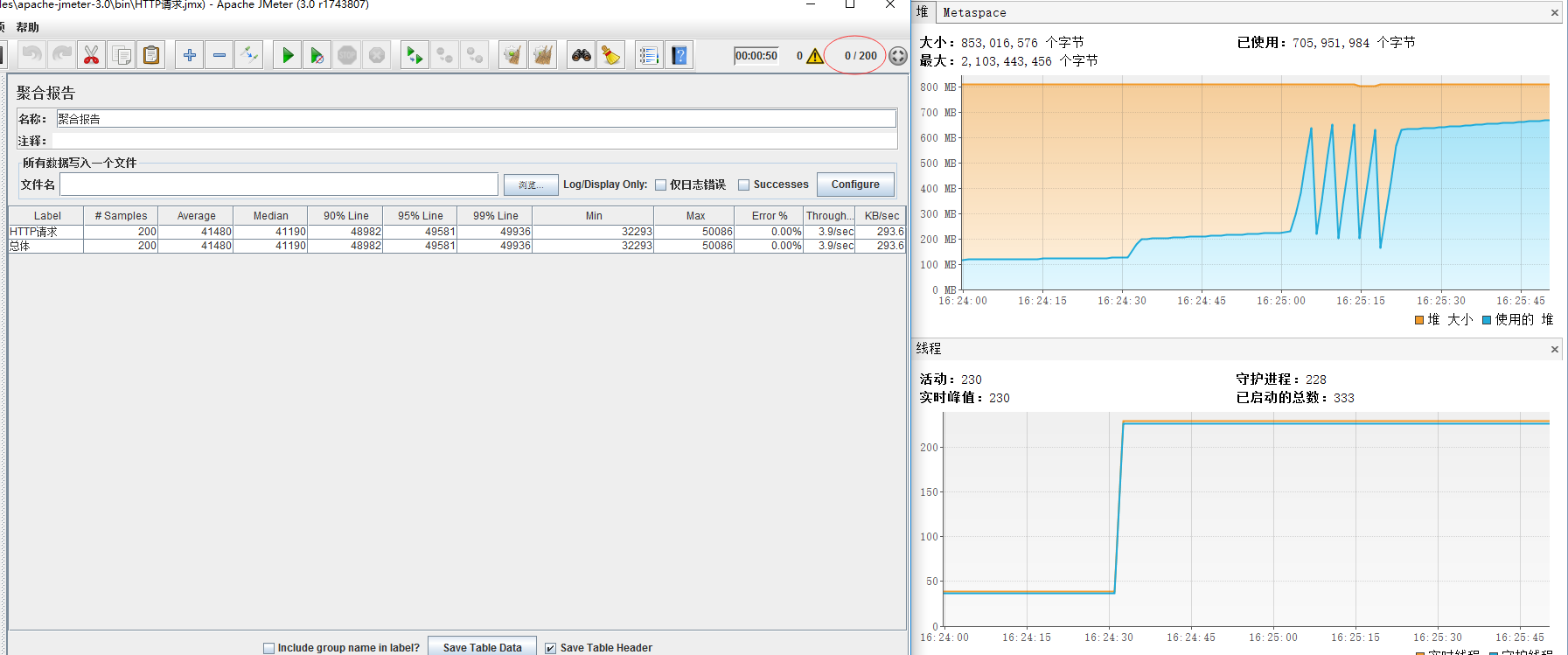Click the Label column header
Viewport: 1568px width, 655px height.
pyautogui.click(x=46, y=216)
